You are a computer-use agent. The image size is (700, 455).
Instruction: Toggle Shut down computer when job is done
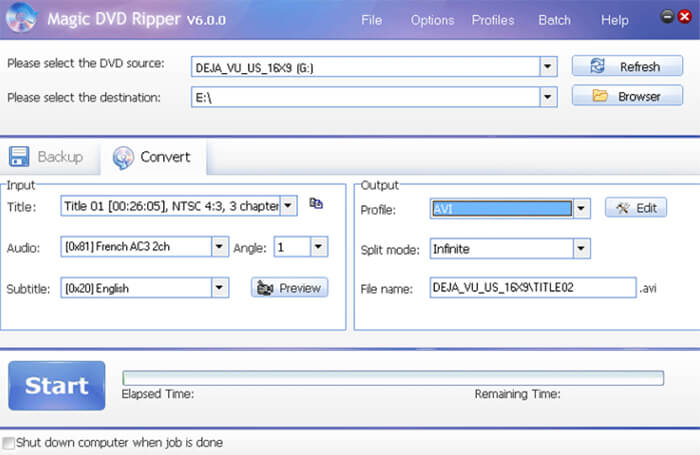(x=8, y=443)
